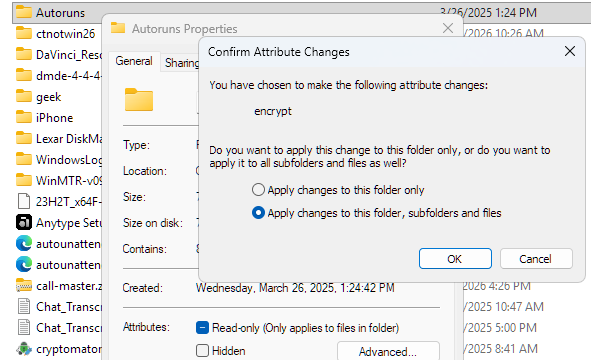
Task: Click the 10:47 AM date modified entry
Action: 503,307
